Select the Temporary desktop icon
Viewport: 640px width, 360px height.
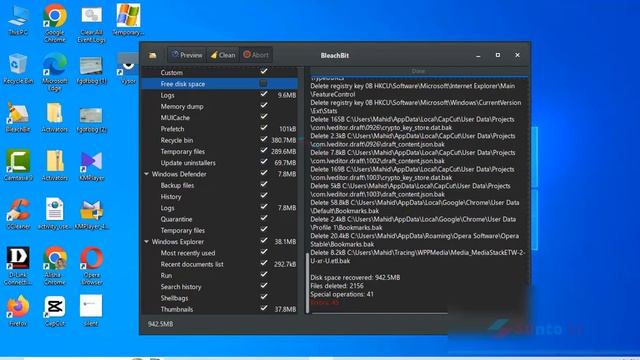coord(128,20)
